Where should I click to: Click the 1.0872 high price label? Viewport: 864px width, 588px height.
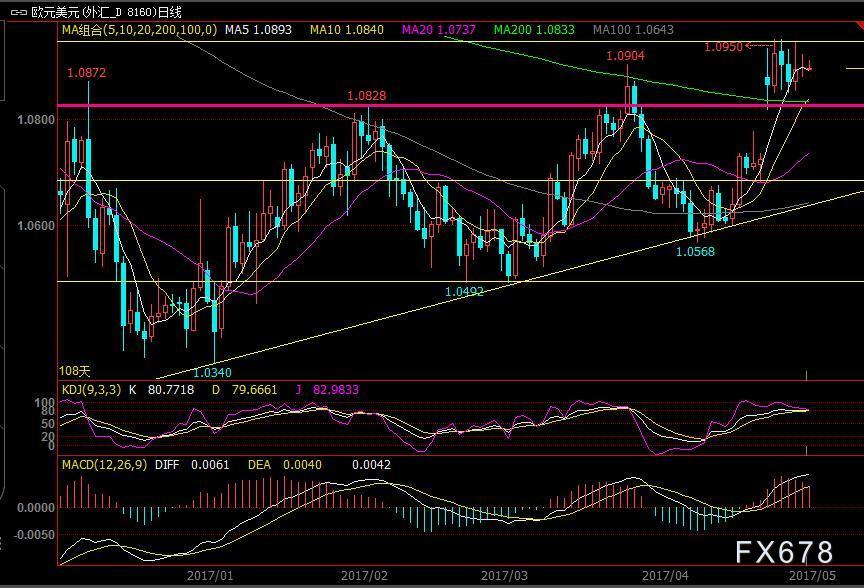coord(87,73)
